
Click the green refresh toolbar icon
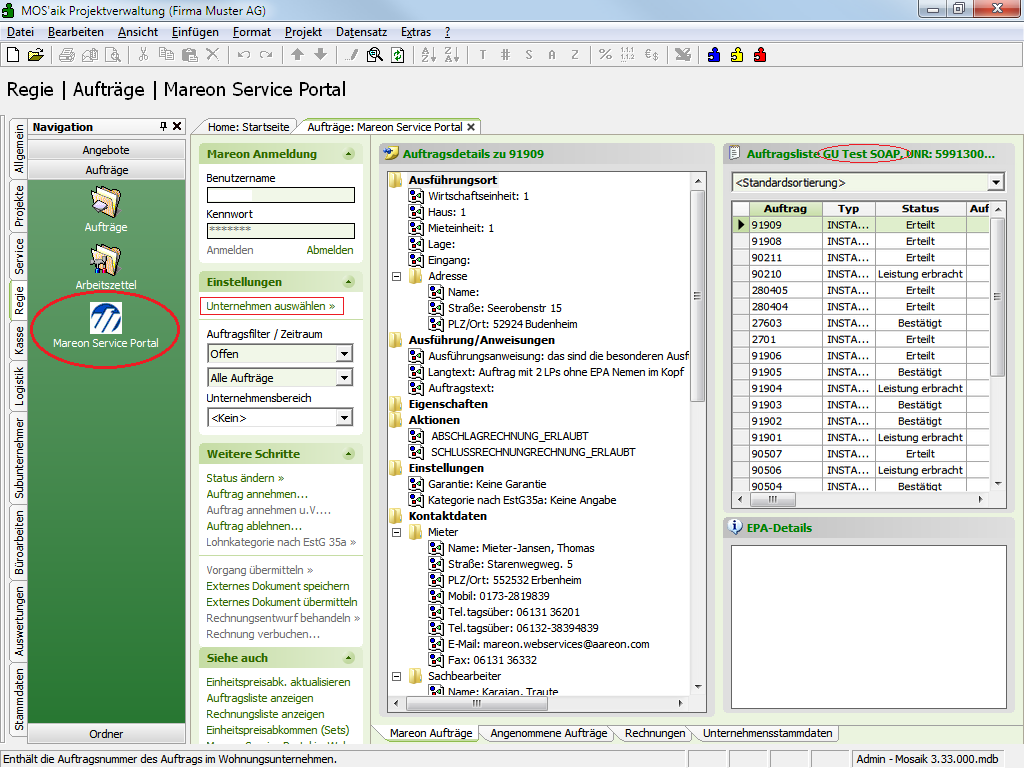coord(397,54)
